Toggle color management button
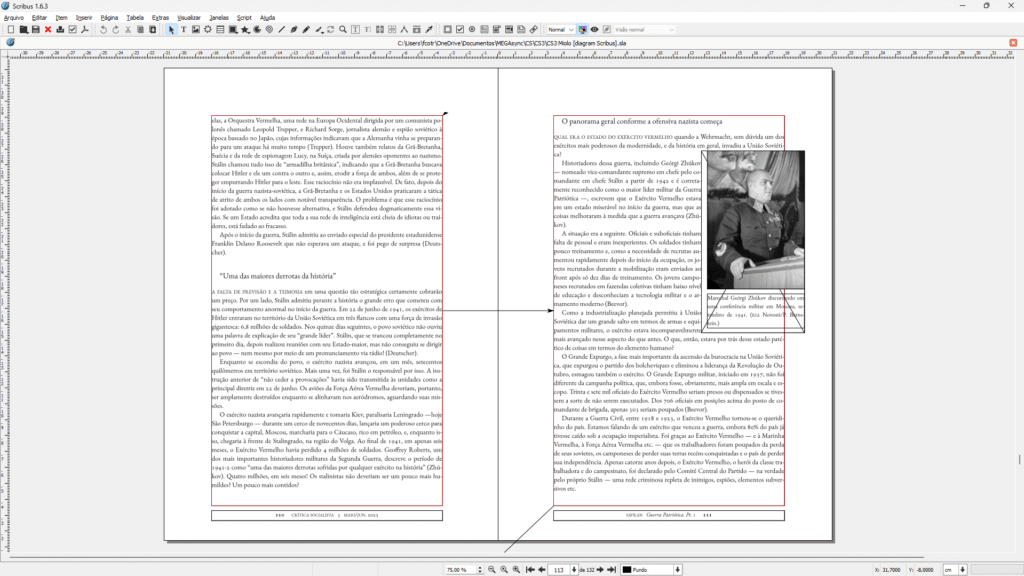This screenshot has width=1024, height=576. [583, 30]
